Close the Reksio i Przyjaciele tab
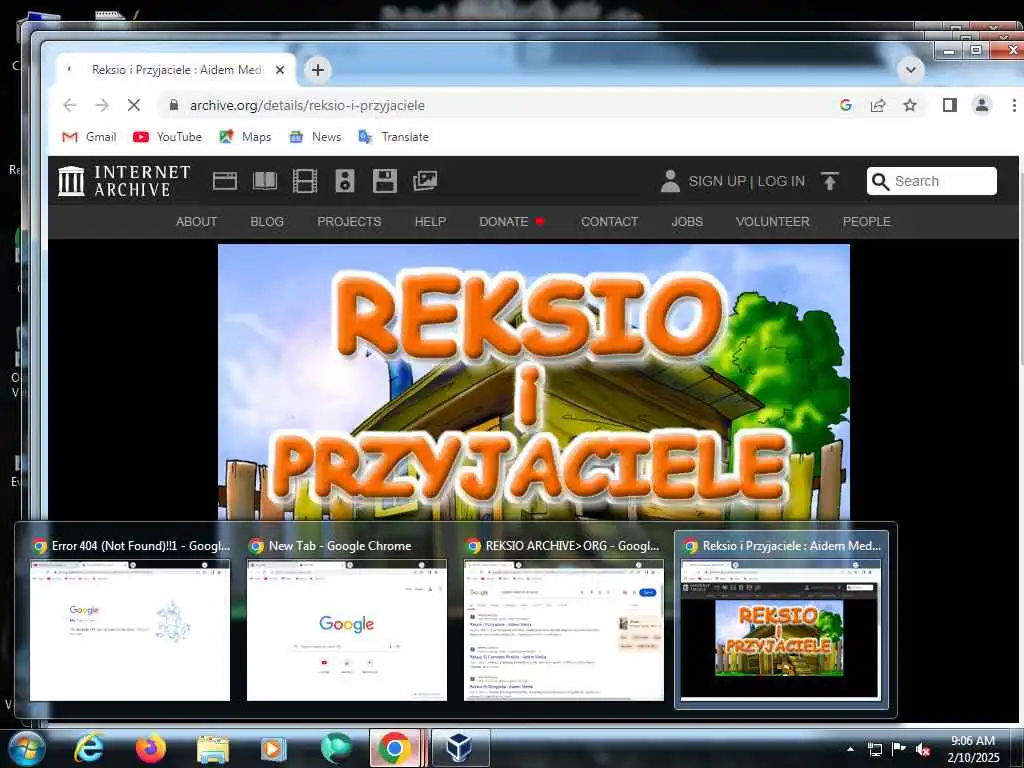Image resolution: width=1024 pixels, height=768 pixels. (x=280, y=70)
